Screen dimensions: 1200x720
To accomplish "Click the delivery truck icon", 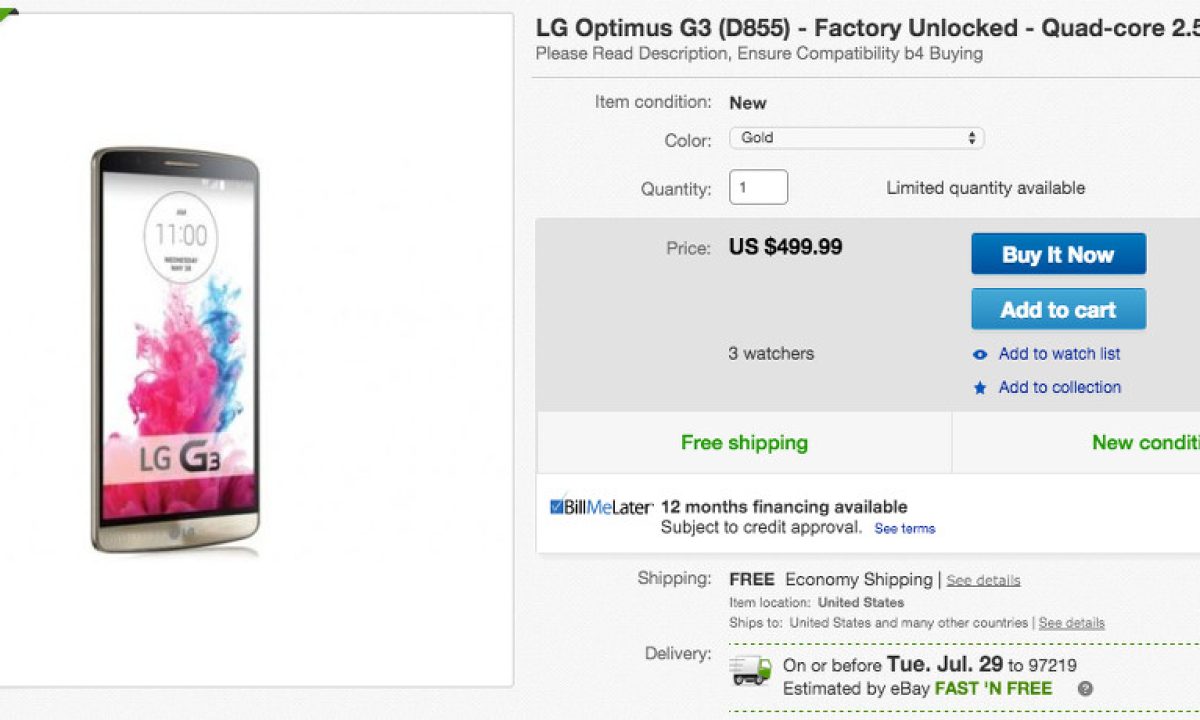I will [751, 670].
